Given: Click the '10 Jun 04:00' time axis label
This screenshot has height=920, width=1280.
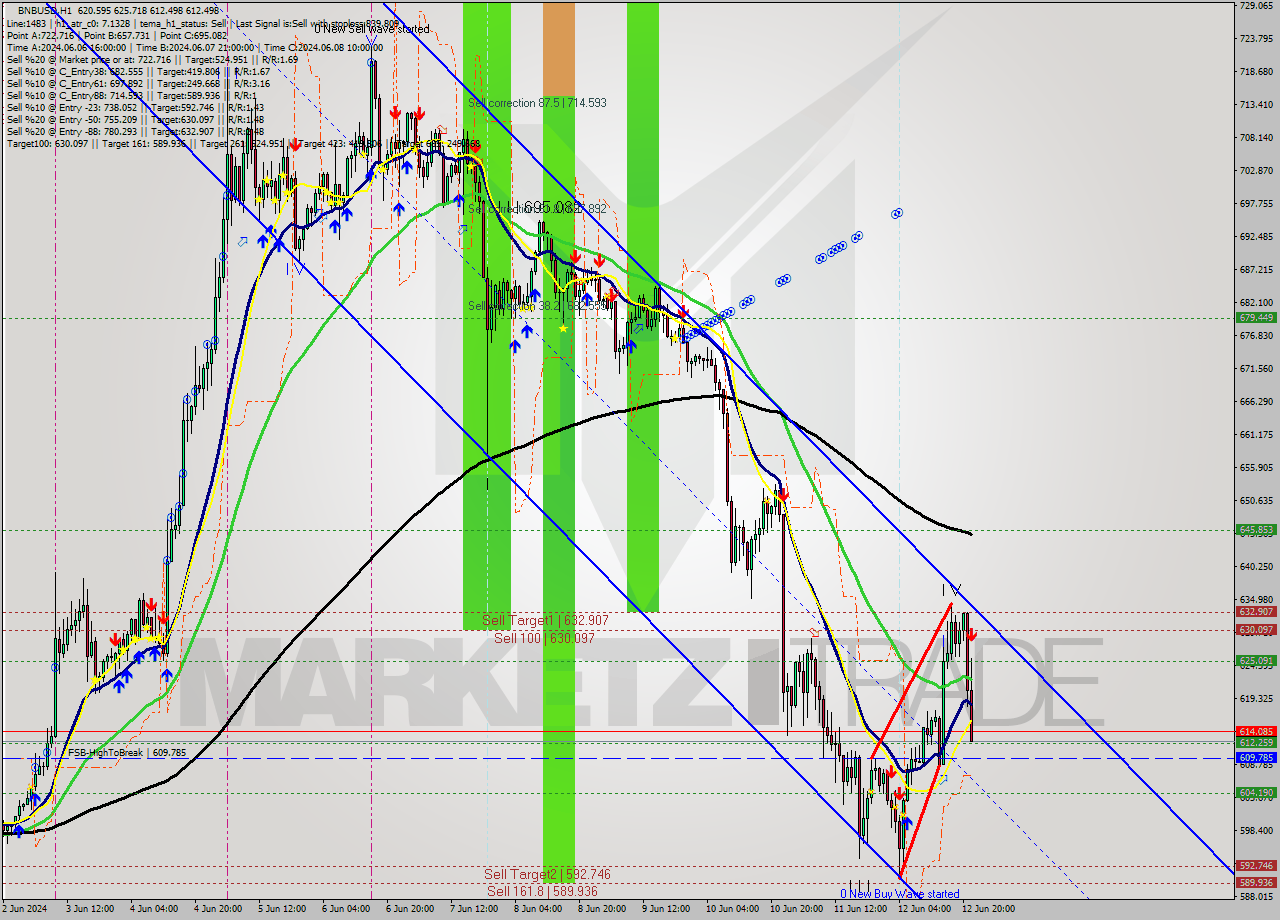Looking at the screenshot, I should [x=732, y=910].
